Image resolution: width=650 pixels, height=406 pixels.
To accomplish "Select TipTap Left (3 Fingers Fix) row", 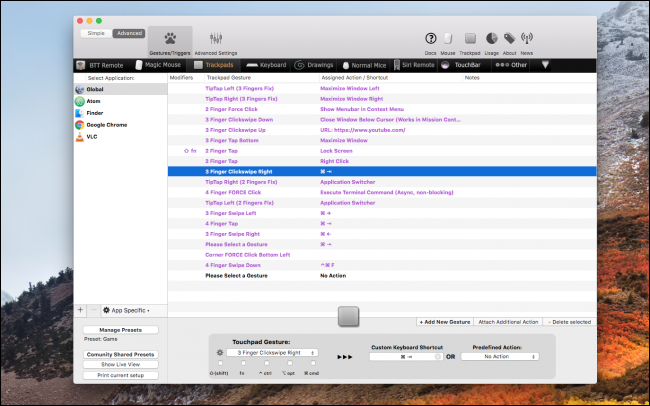I will click(382, 88).
